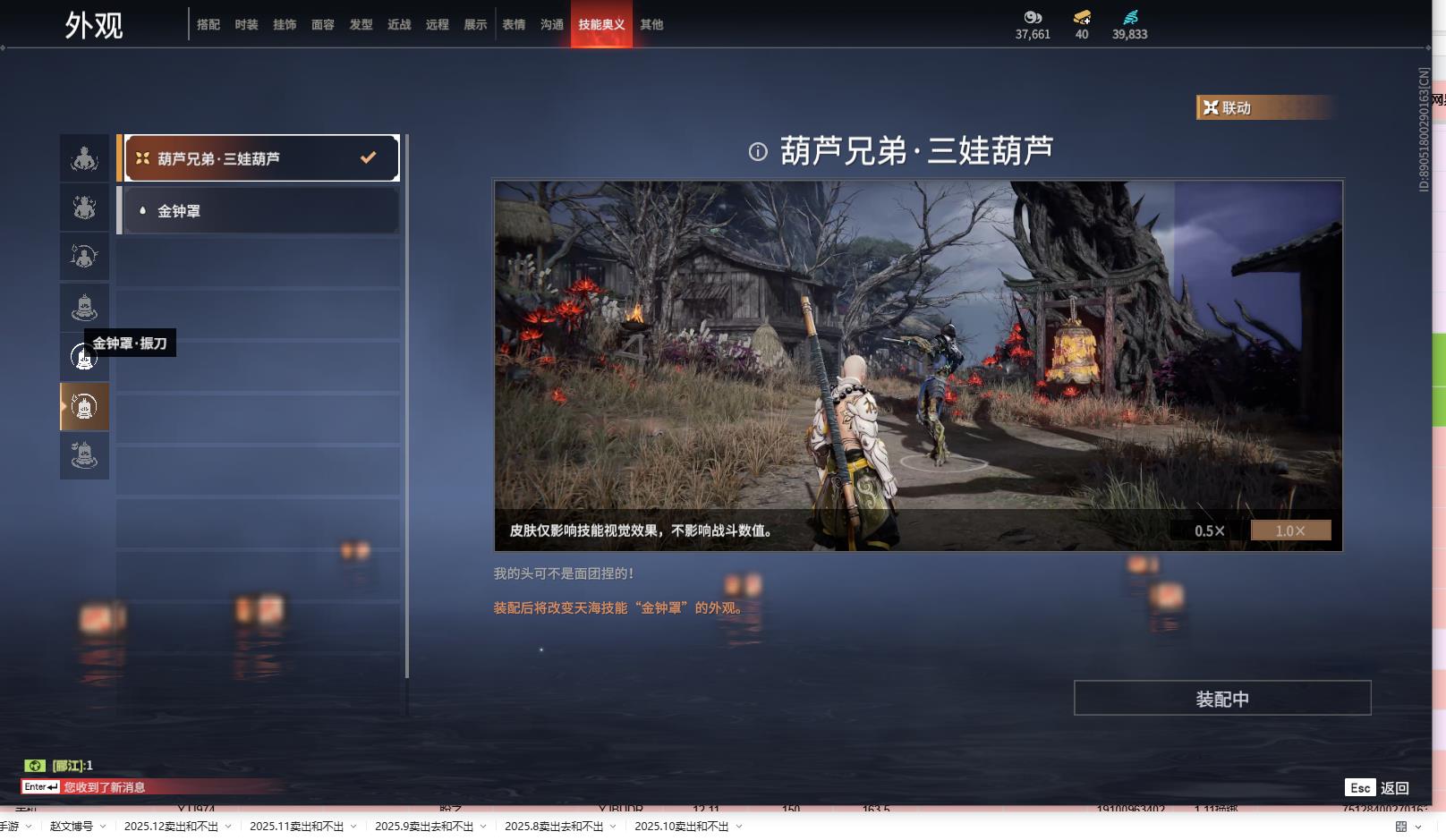Open the 表情 tab

(514, 25)
